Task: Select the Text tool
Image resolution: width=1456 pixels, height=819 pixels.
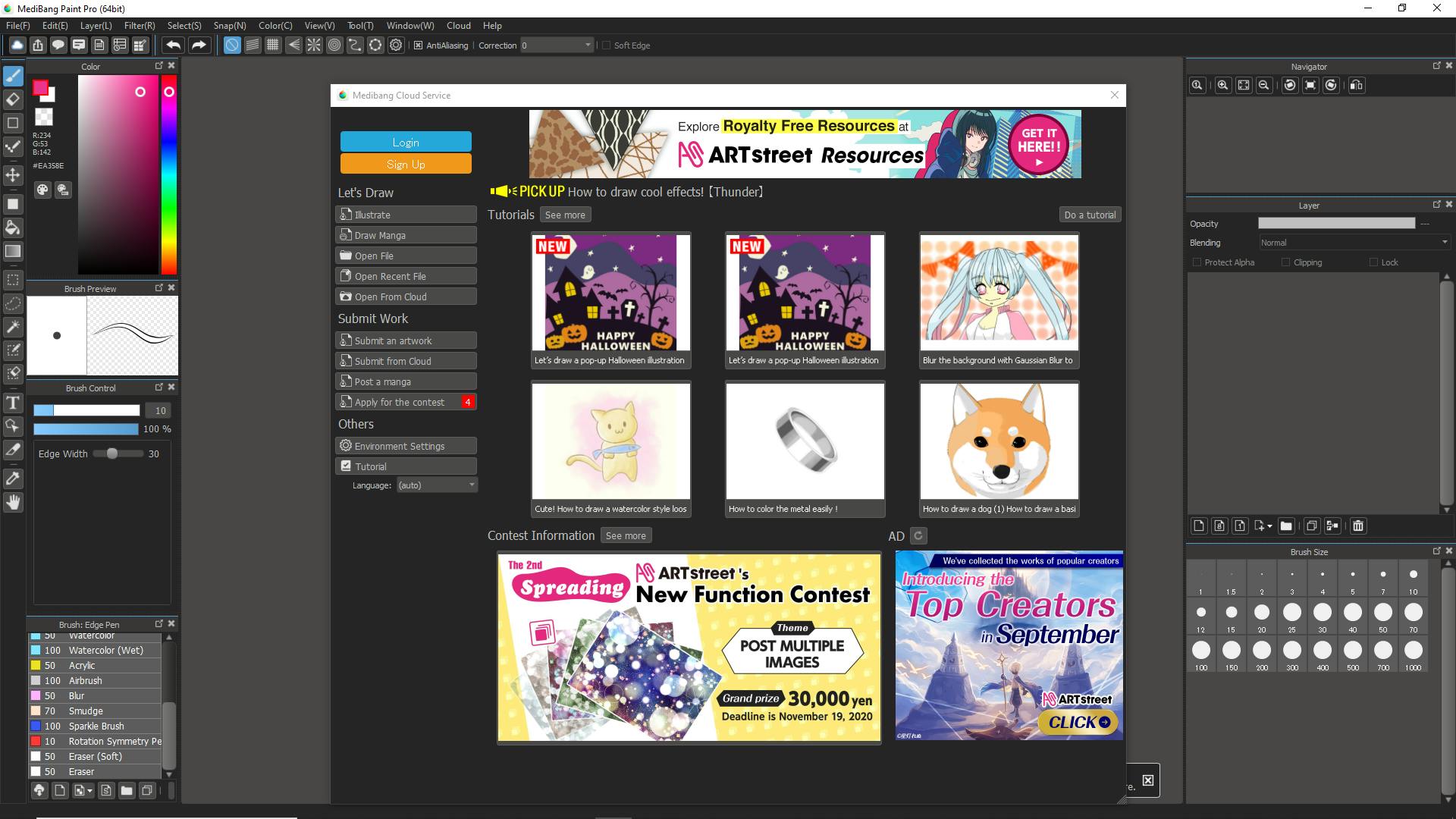Action: click(x=13, y=403)
